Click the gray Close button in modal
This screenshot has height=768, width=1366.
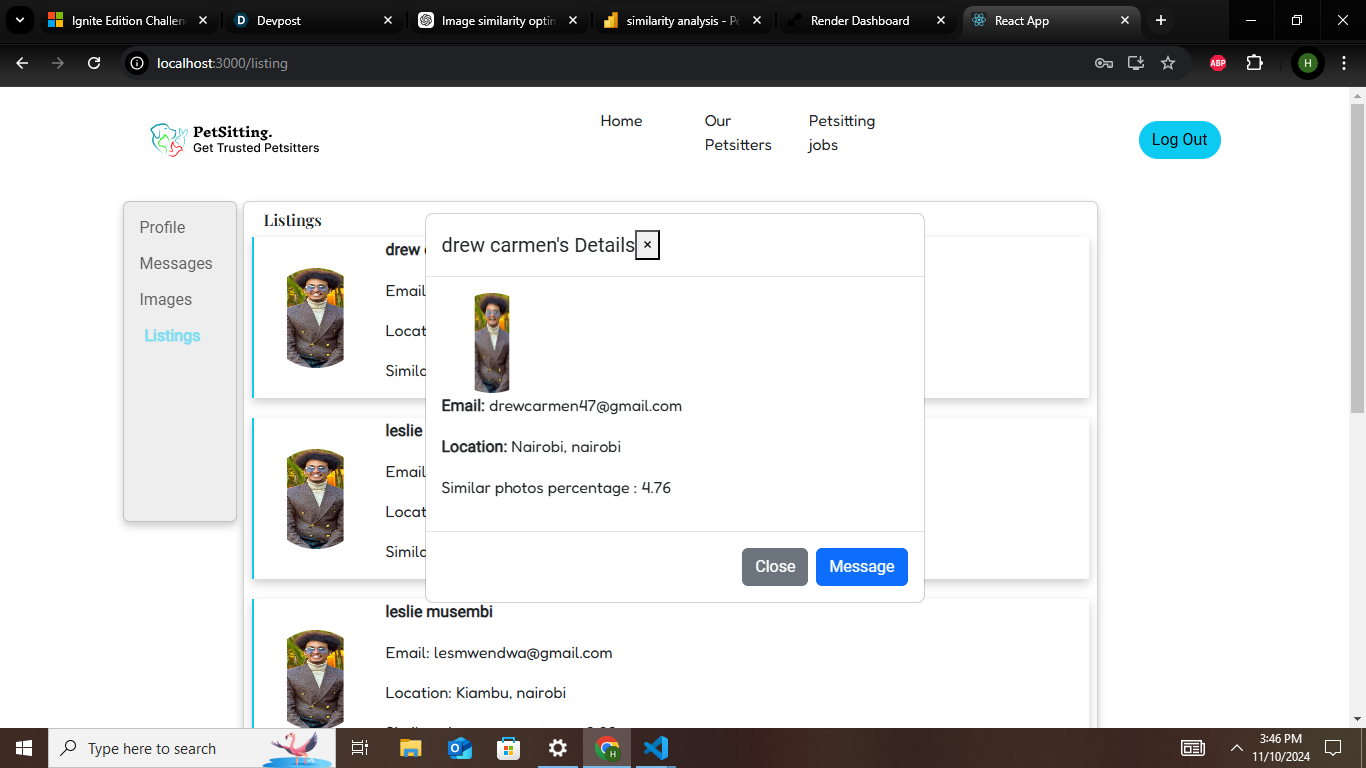[x=775, y=567]
